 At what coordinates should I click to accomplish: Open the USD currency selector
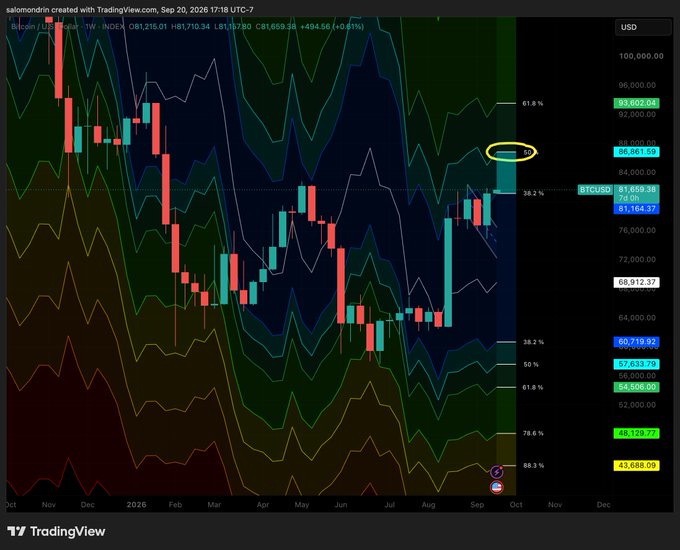[x=643, y=27]
